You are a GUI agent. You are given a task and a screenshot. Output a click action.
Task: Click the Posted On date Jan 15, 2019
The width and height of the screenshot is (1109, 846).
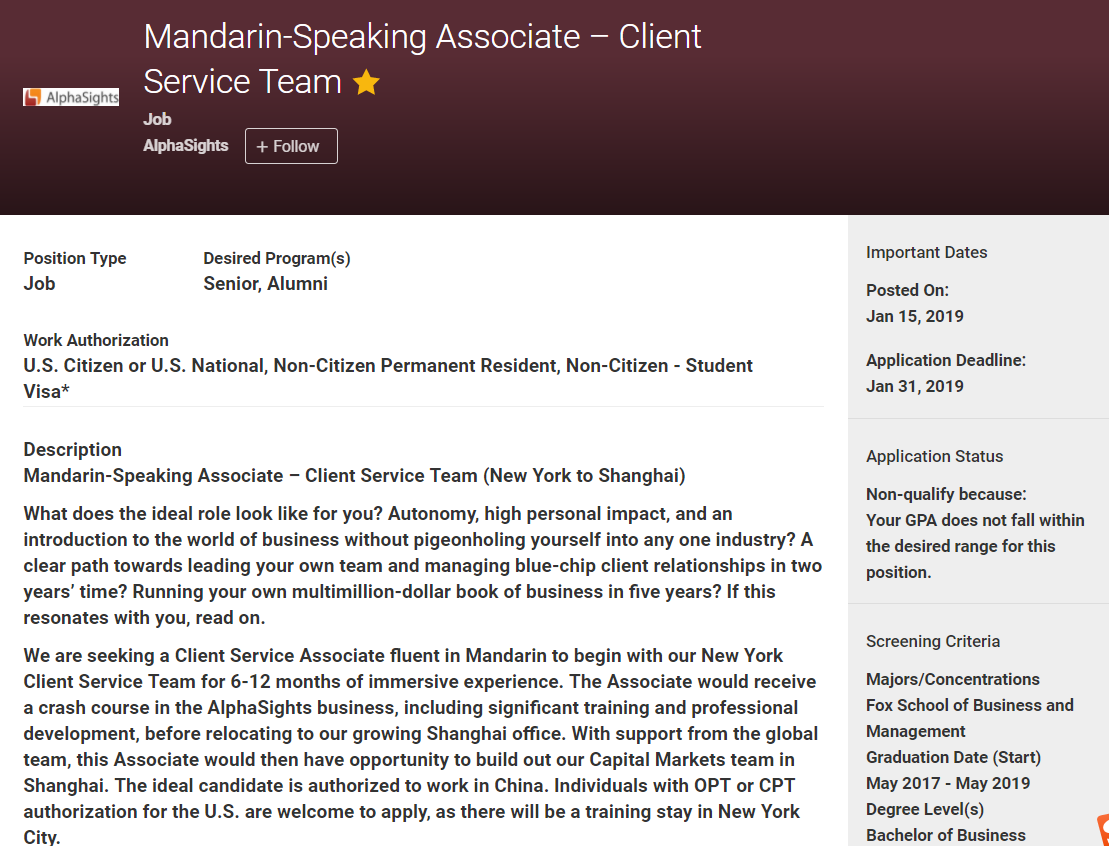click(915, 316)
